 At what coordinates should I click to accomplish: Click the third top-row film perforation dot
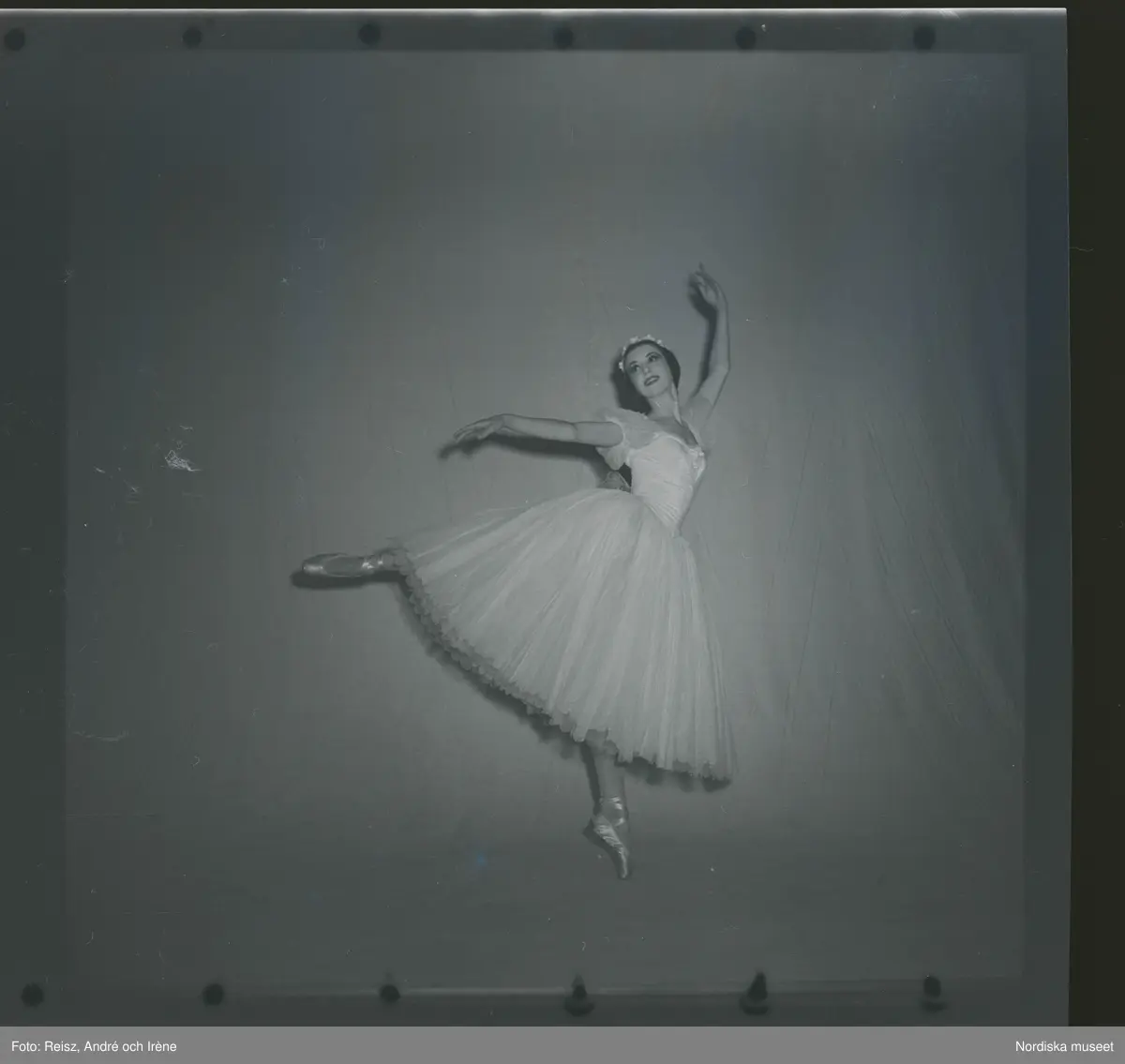coord(369,35)
